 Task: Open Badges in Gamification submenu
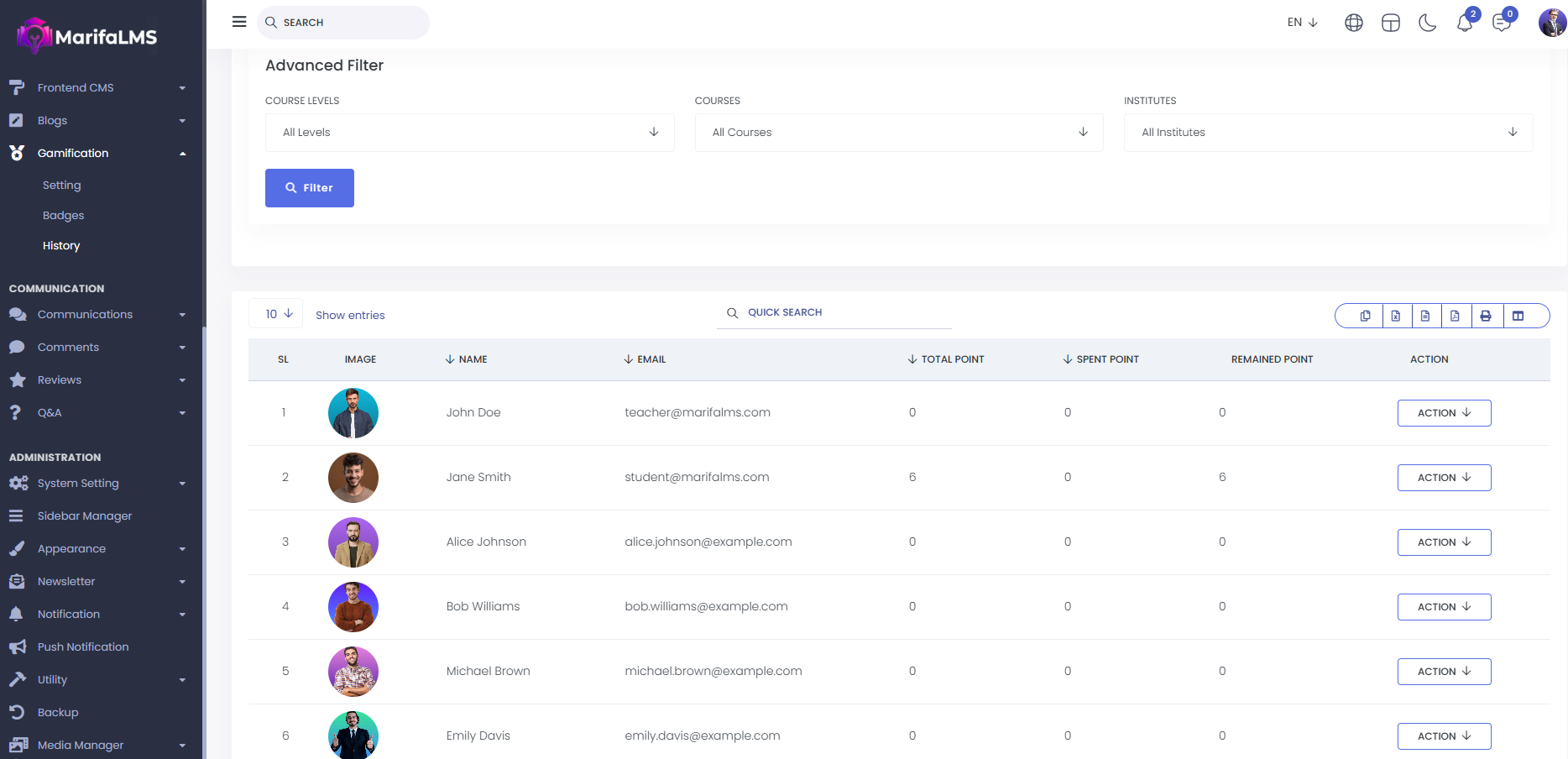point(64,216)
